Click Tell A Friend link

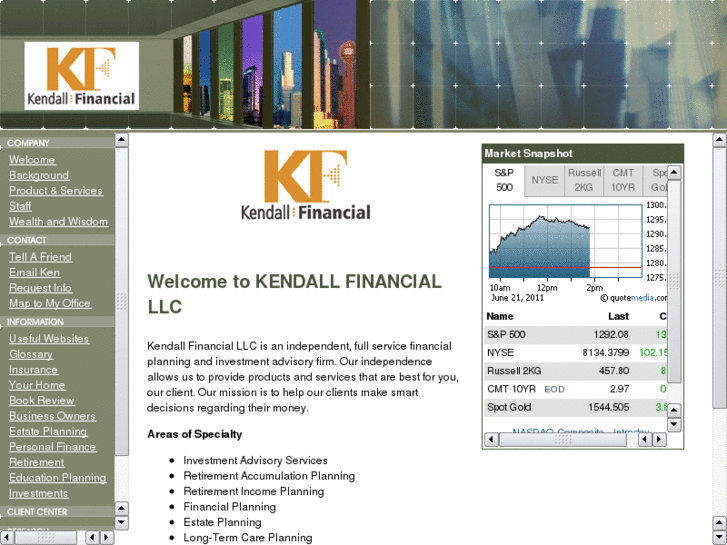coord(40,257)
